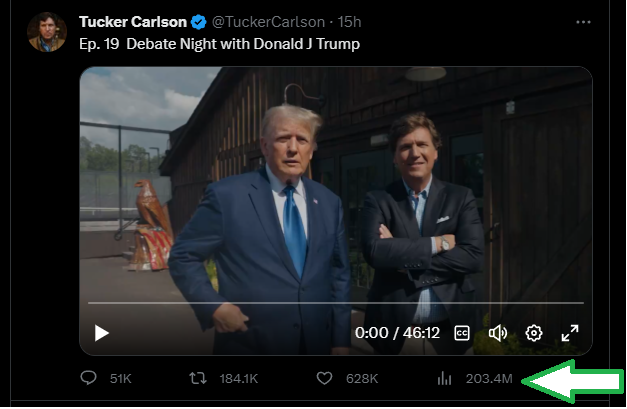627x409 pixels.
Task: Click Tucker Carlson's profile avatar
Action: (46, 33)
